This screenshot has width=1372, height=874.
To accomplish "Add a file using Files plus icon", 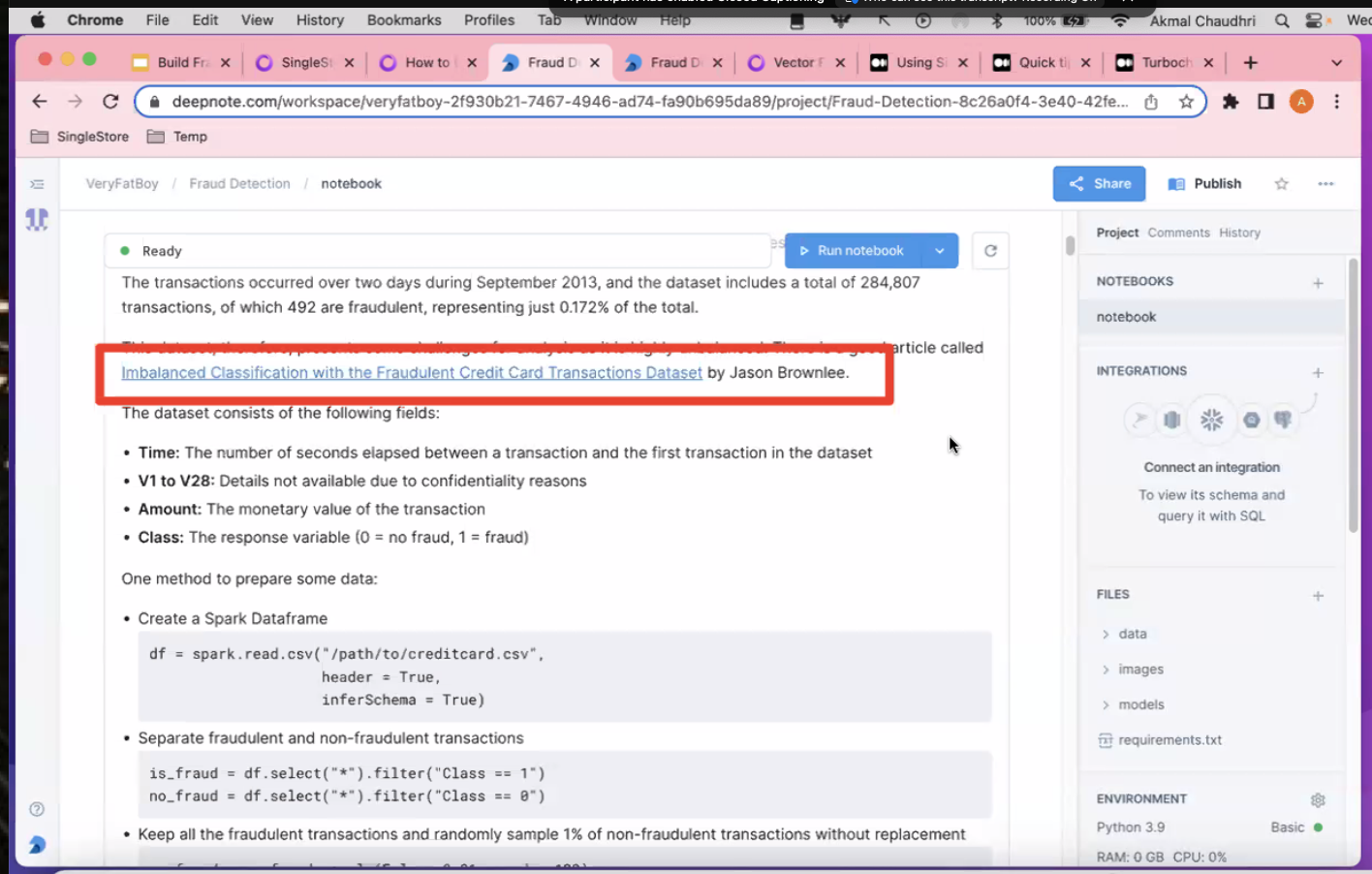I will tap(1318, 596).
